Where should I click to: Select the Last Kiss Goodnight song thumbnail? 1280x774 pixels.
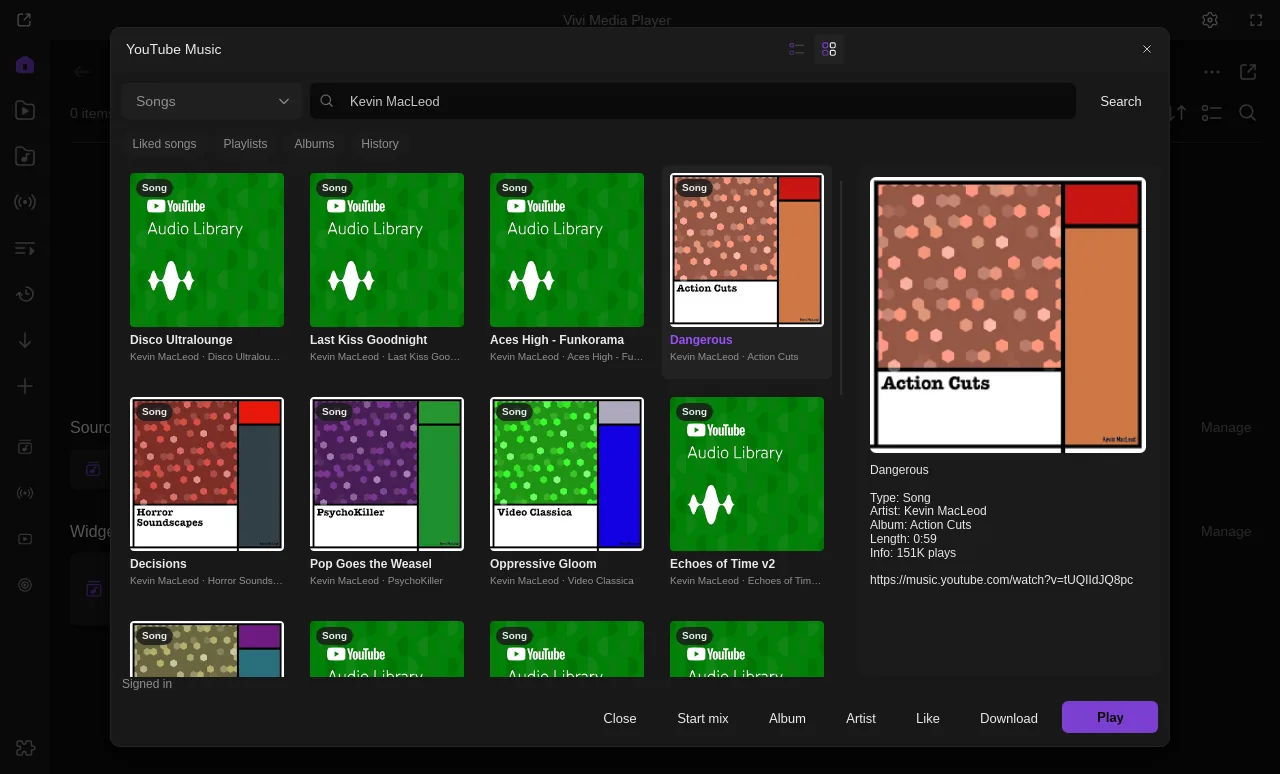click(387, 250)
